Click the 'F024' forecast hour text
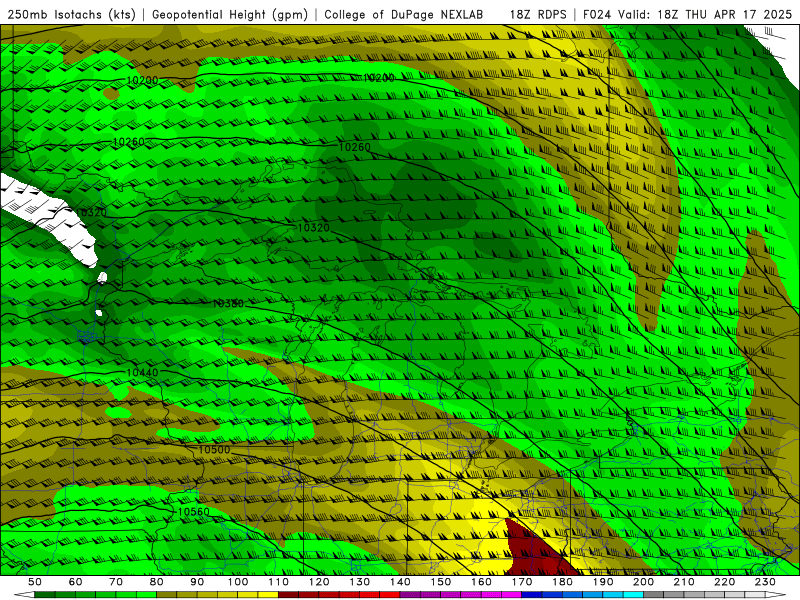This screenshot has height=600, width=800. [x=597, y=15]
